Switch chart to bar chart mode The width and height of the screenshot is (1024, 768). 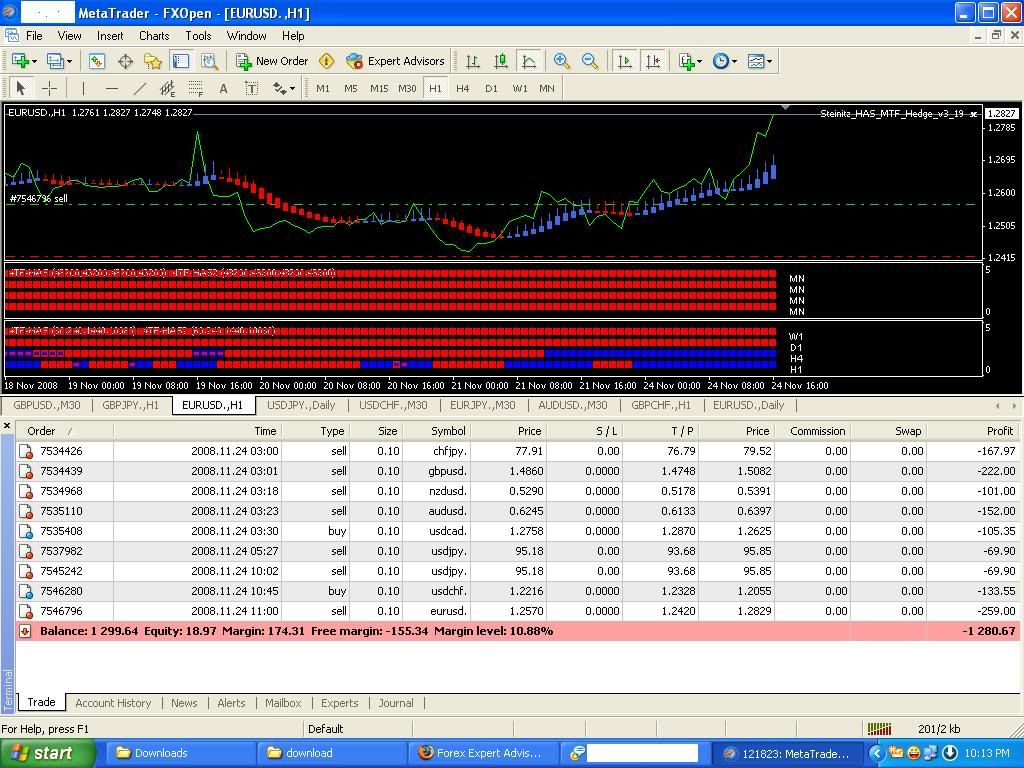[473, 61]
